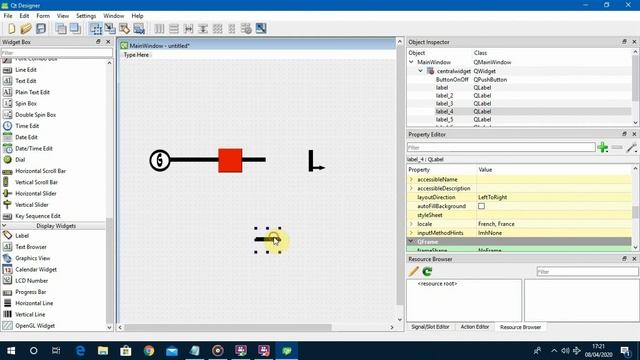This screenshot has height=360, width=640.
Task: Pick the LCD Number widget
Action: tap(31, 281)
